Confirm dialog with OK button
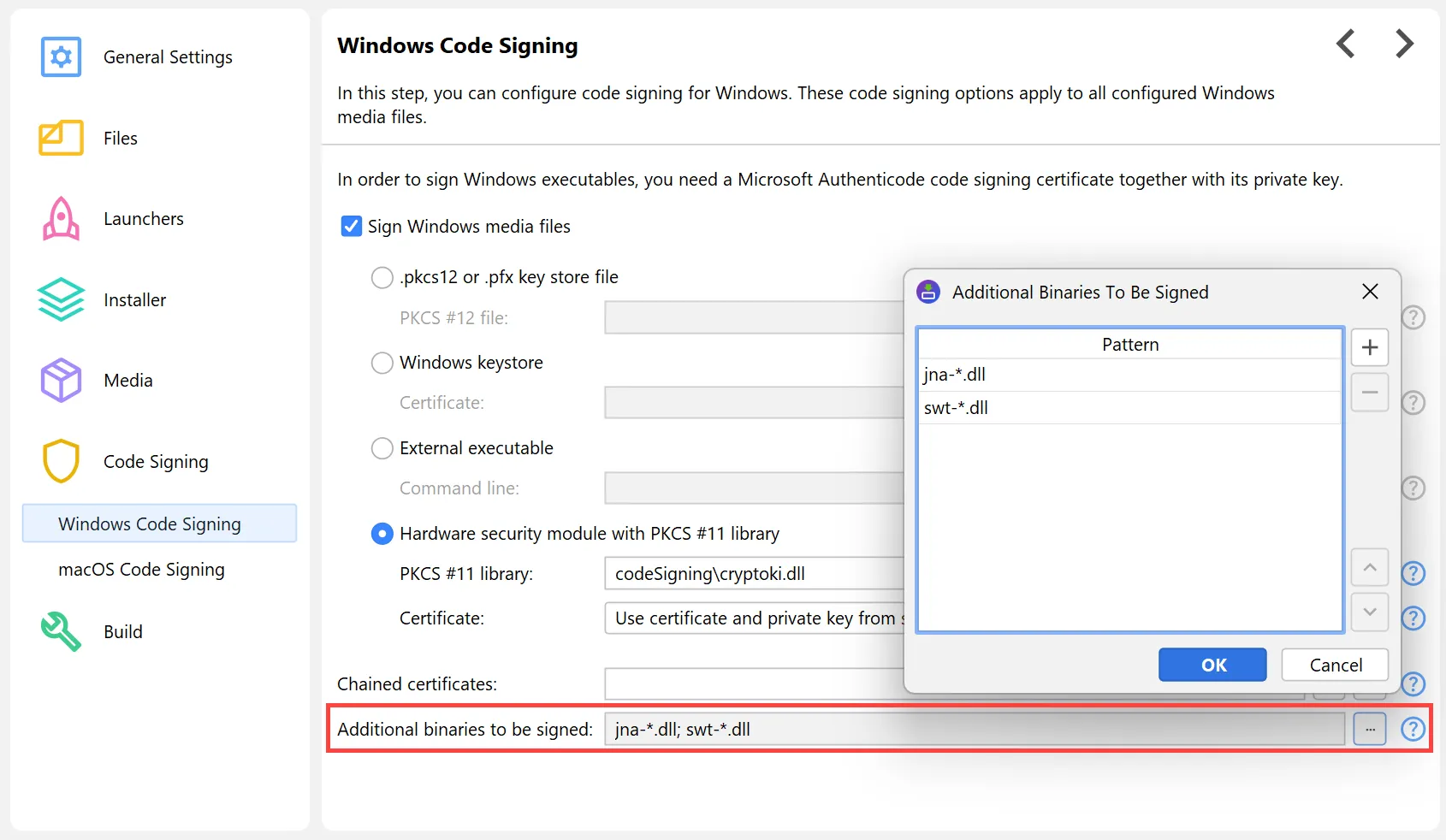Image resolution: width=1446 pixels, height=840 pixels. [x=1212, y=665]
